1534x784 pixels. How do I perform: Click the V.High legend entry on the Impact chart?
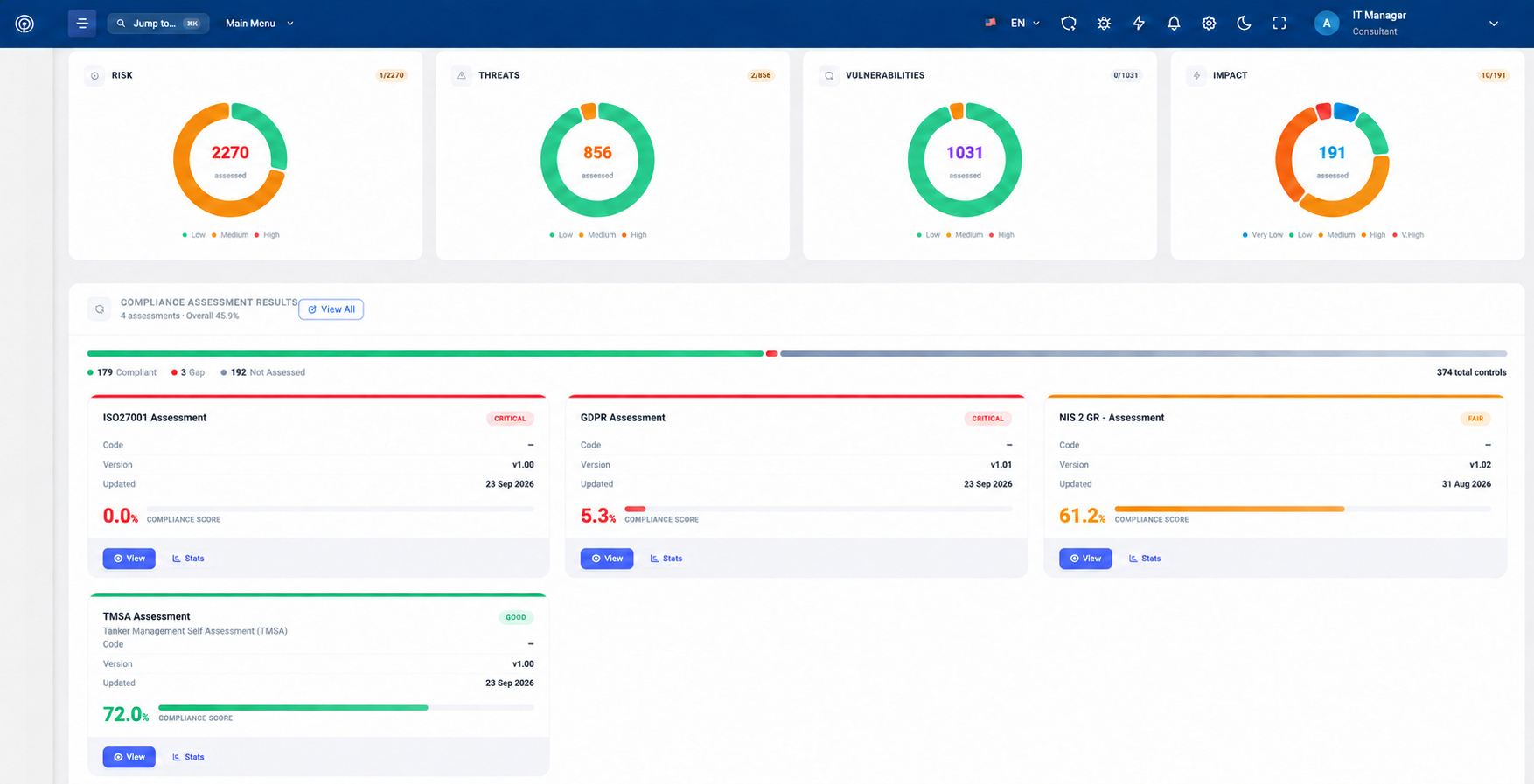pyautogui.click(x=1409, y=235)
